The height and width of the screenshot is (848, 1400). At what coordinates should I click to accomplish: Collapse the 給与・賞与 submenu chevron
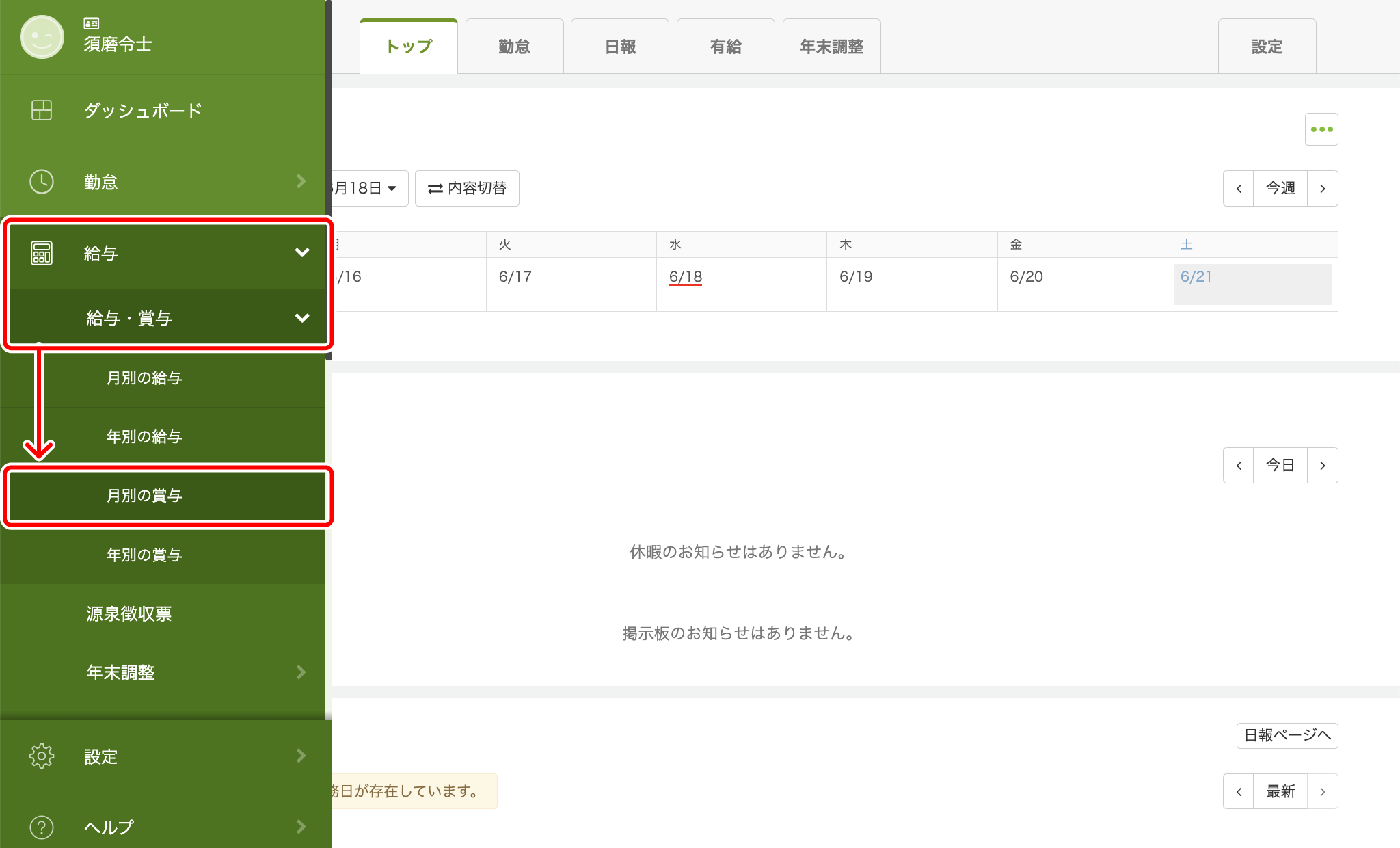pyautogui.click(x=301, y=318)
